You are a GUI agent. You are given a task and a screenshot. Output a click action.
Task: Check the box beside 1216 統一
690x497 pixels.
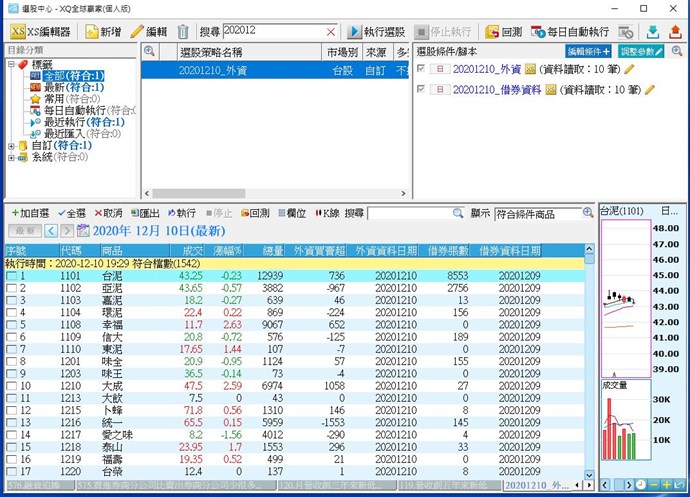coord(11,423)
